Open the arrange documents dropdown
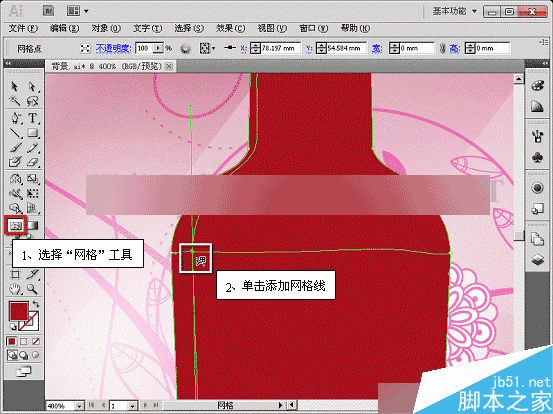This screenshot has height=414, width=553. 77,11
